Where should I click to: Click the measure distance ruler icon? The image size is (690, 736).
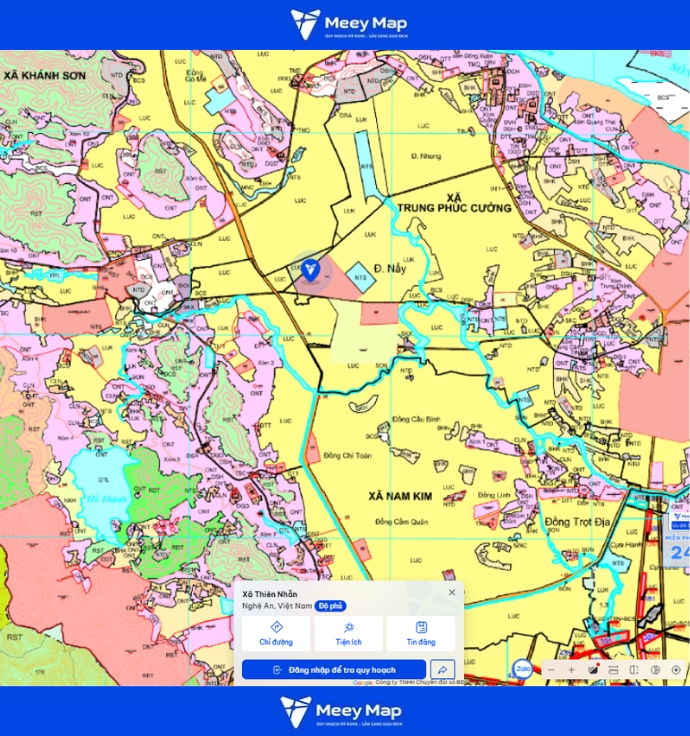click(x=613, y=670)
